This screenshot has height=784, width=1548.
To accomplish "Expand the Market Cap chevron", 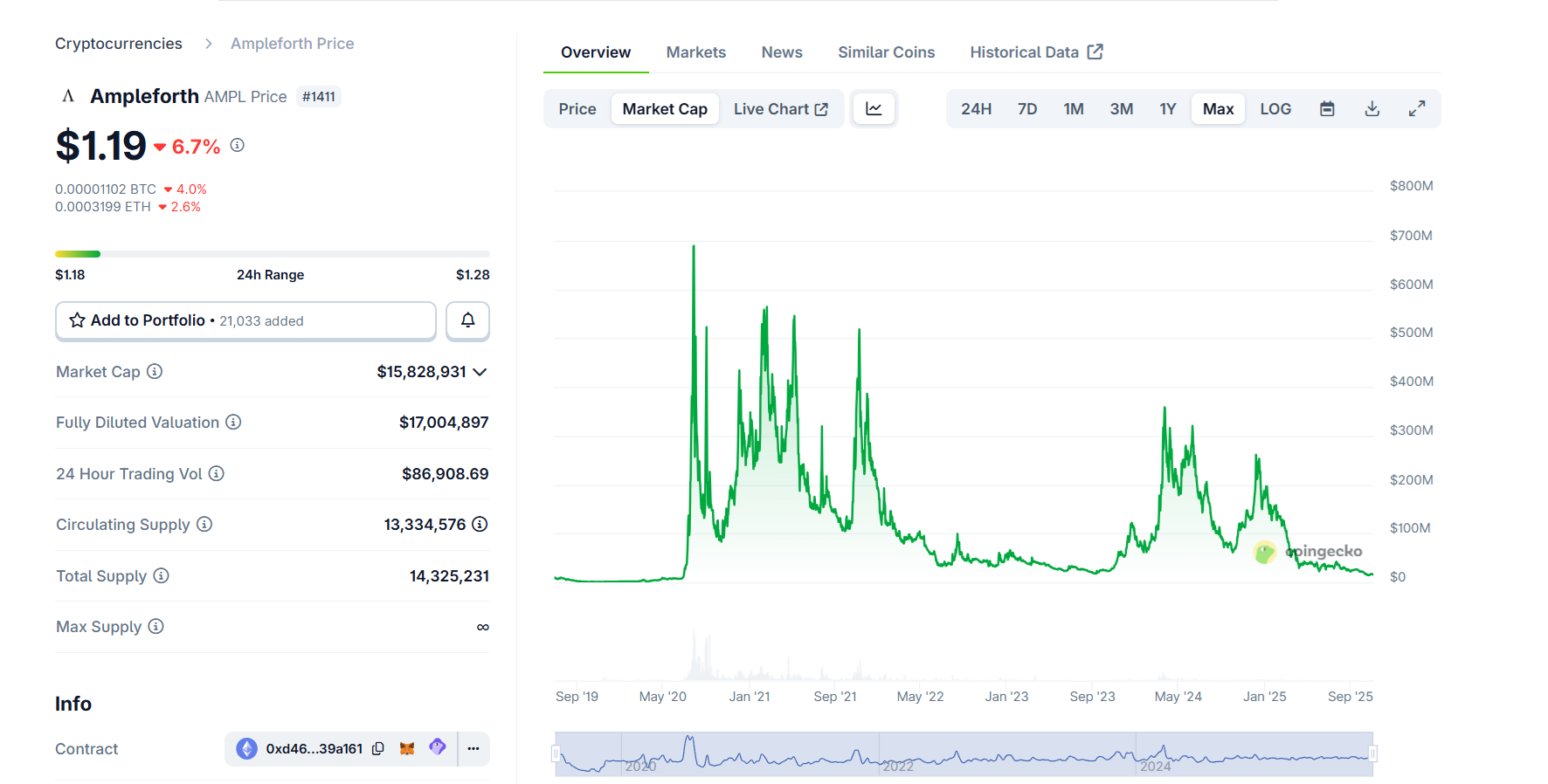I will point(480,372).
